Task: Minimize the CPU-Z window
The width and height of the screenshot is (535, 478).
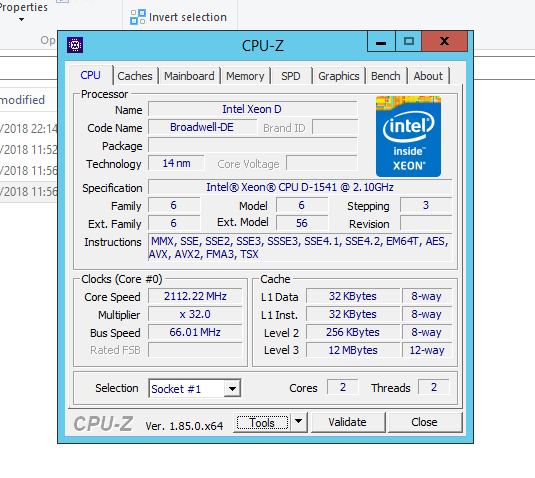Action: (x=381, y=42)
